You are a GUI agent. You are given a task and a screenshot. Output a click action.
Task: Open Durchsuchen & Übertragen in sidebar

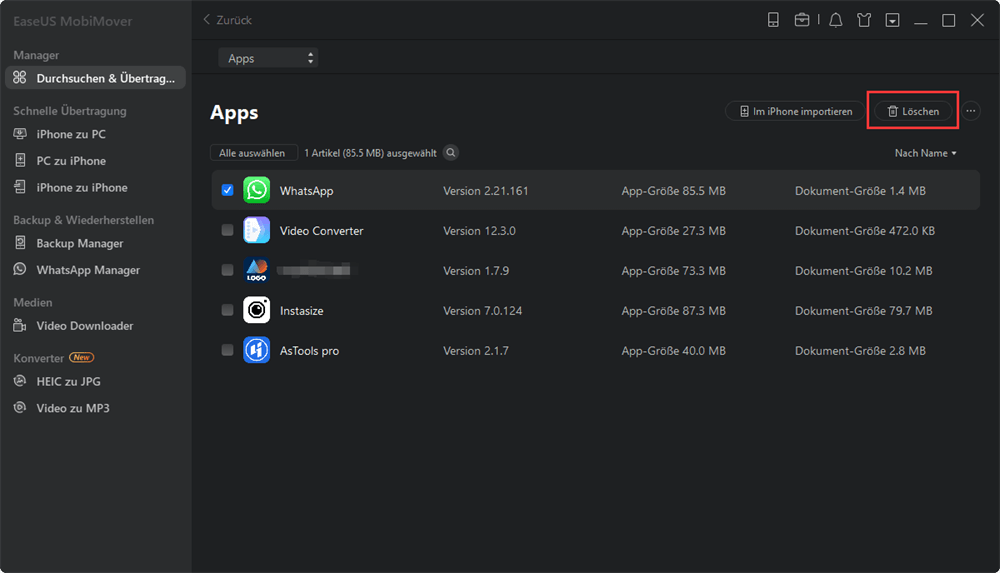pyautogui.click(x=95, y=78)
